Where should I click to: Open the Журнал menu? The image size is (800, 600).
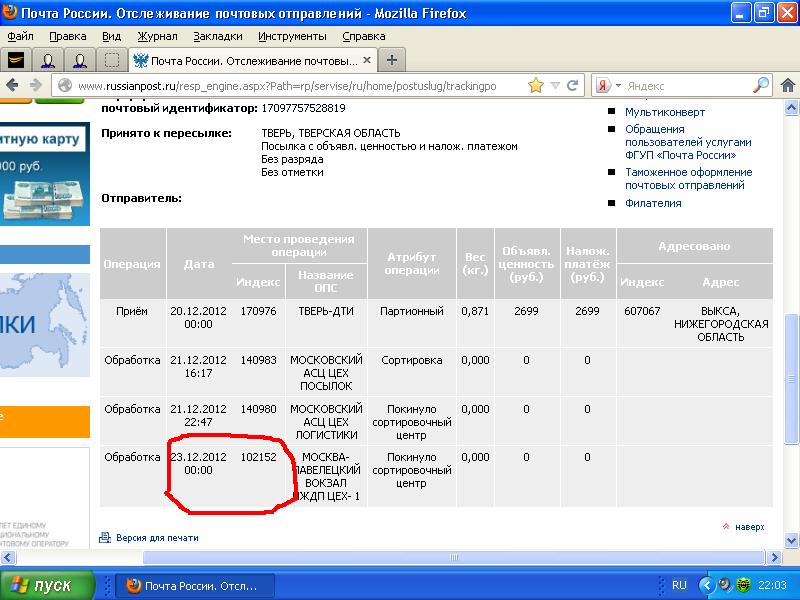point(157,36)
